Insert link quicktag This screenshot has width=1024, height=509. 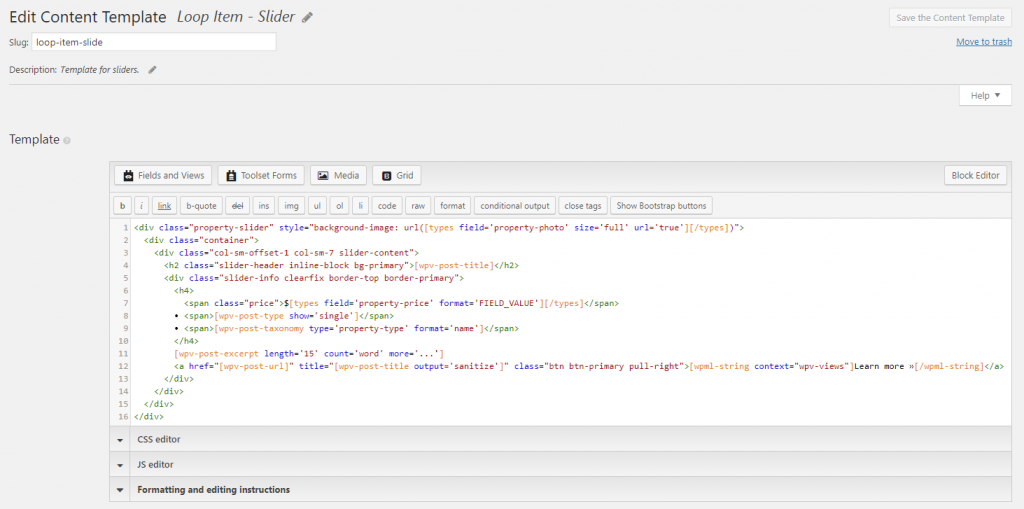tap(165, 205)
